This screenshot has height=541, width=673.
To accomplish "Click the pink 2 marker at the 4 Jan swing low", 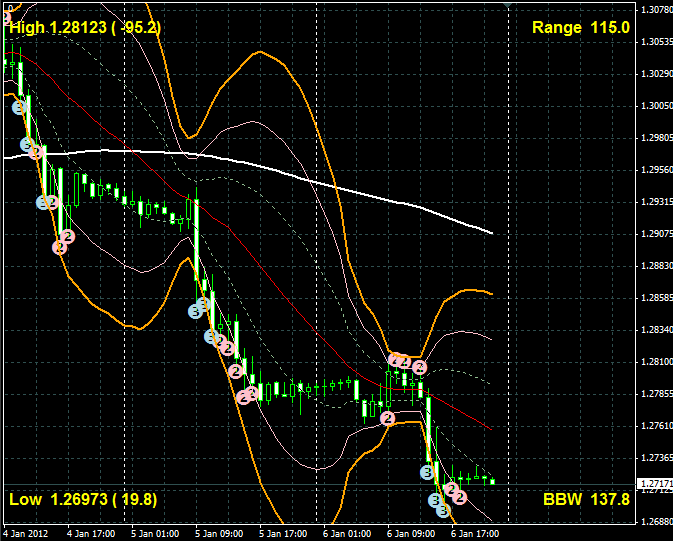I will tap(59, 246).
